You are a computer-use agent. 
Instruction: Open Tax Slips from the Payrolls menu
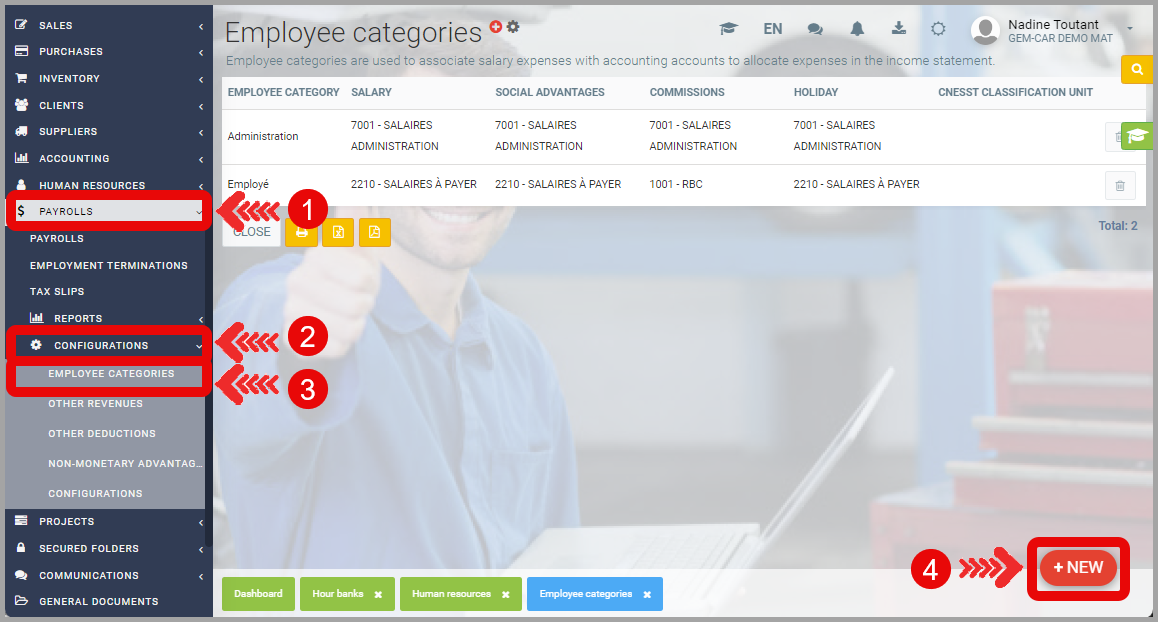tap(57, 292)
